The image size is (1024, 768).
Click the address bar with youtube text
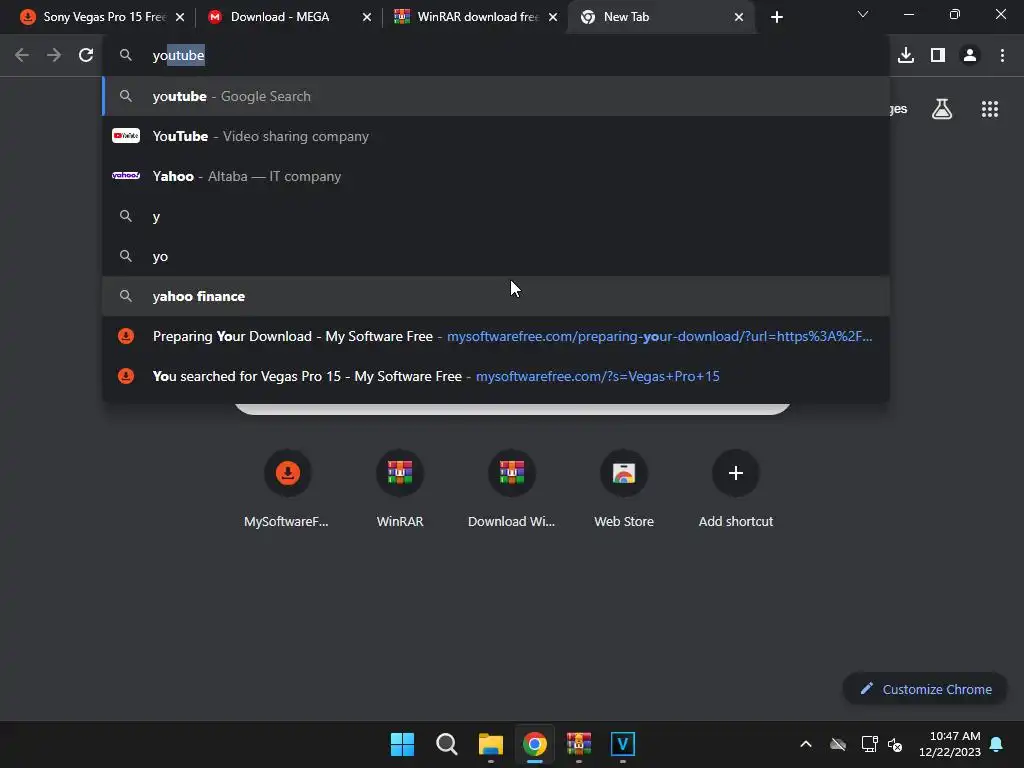click(496, 56)
